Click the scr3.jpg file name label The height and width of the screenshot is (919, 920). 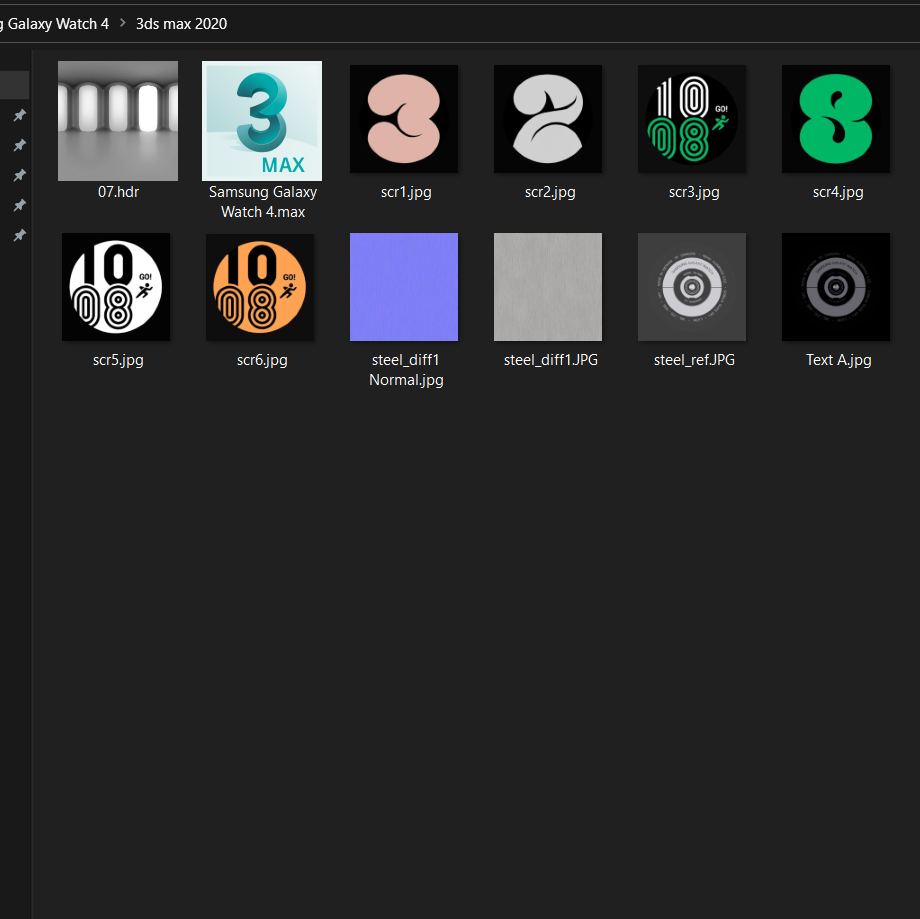694,192
